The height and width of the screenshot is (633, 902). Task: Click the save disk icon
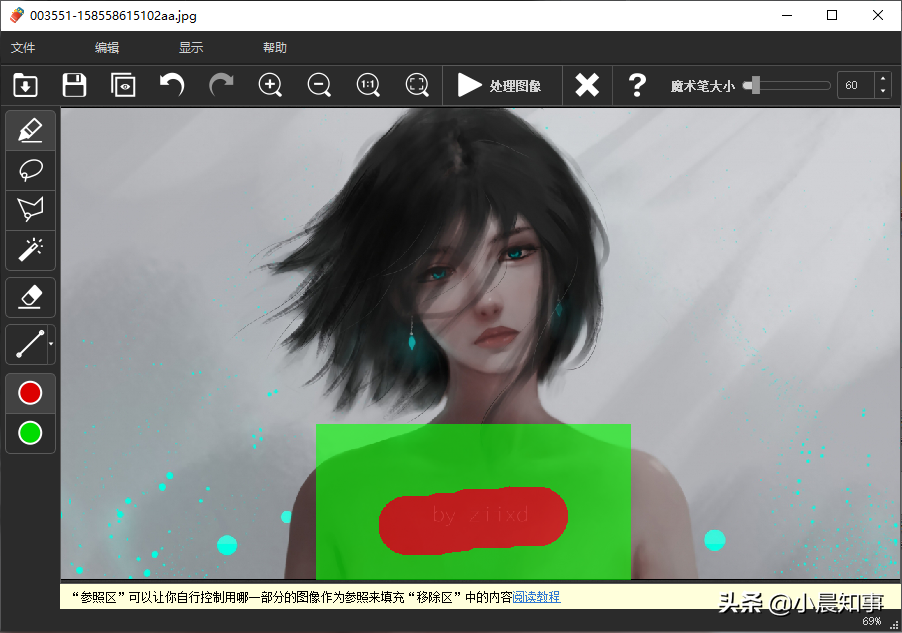(74, 85)
